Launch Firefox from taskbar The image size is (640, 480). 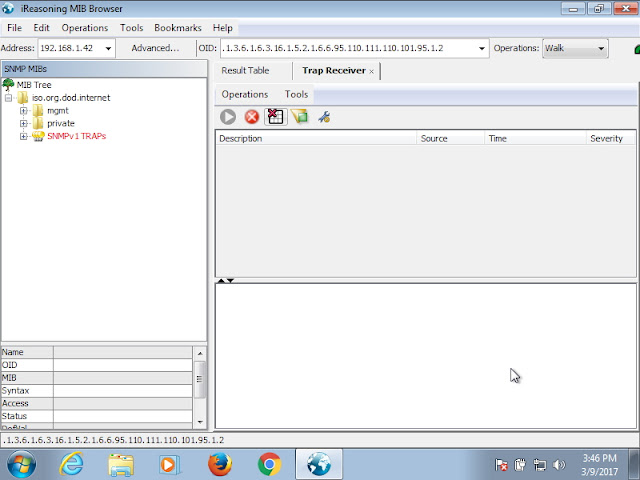click(x=220, y=464)
